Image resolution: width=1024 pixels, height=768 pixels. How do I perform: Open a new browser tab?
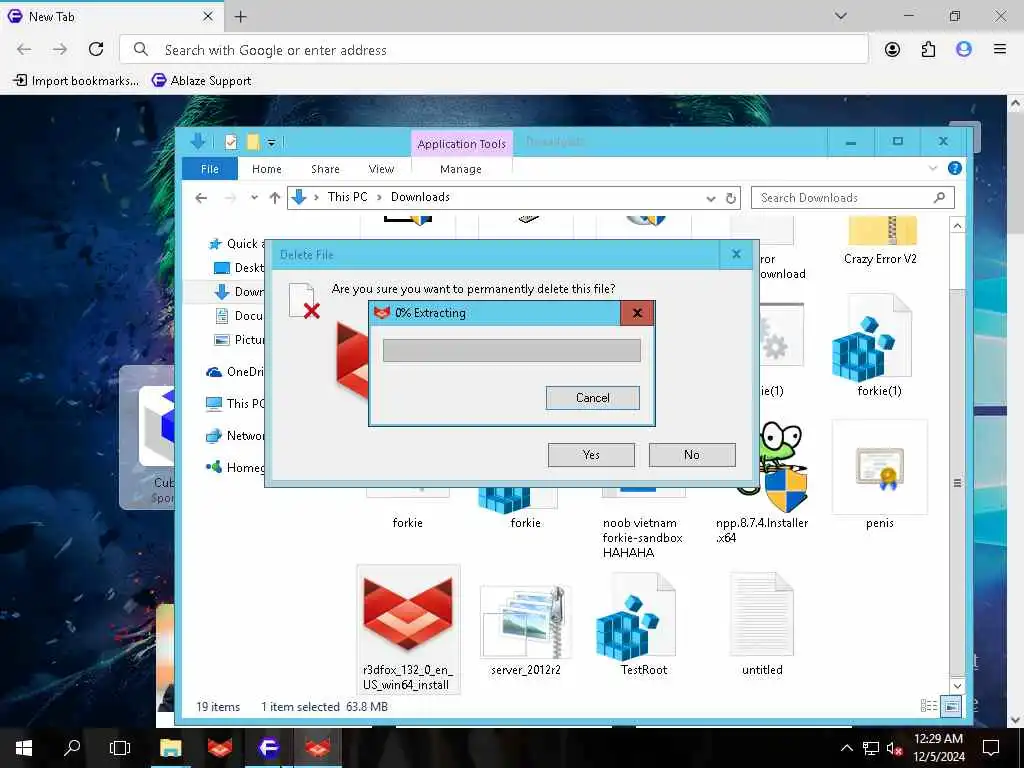click(x=240, y=17)
